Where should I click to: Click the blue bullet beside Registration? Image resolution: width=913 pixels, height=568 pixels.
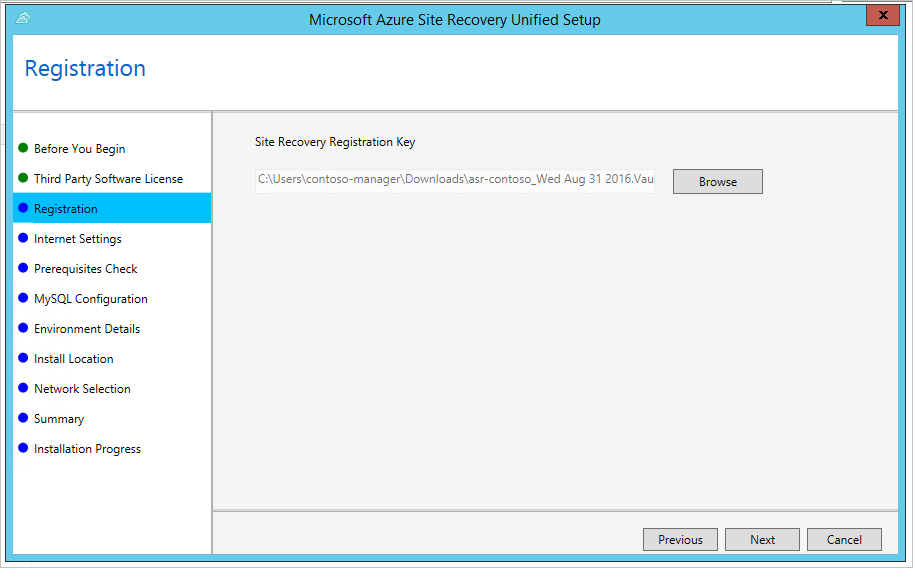tap(23, 207)
